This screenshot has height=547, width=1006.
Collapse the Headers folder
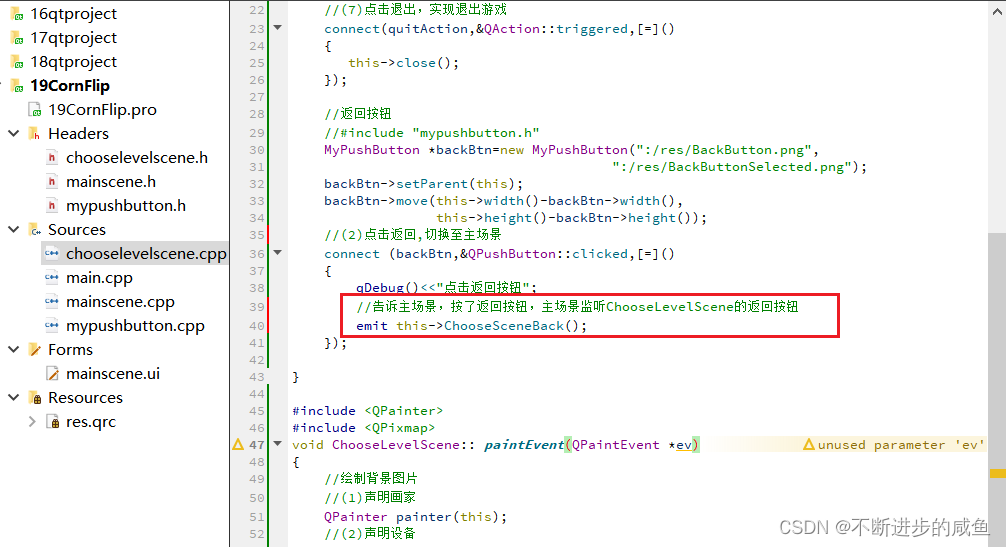pos(13,133)
